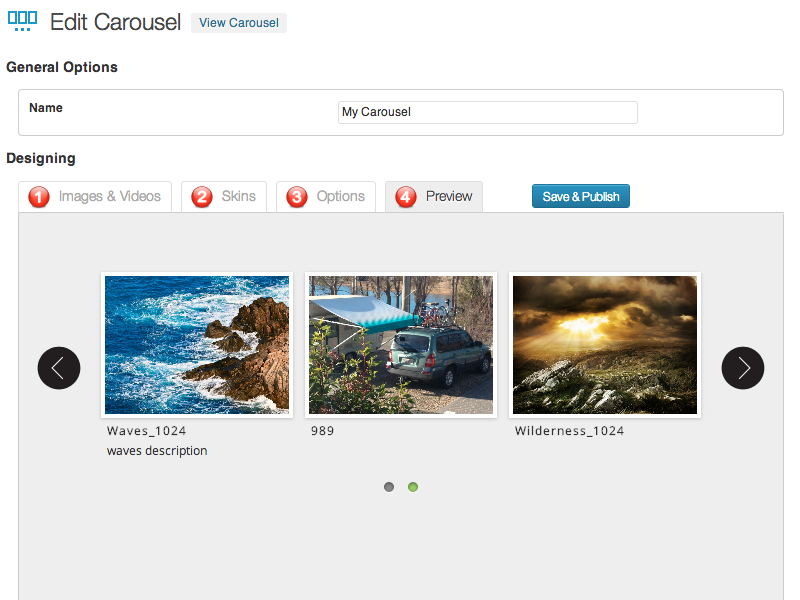
Task: Click the Wilderness_1024 caption title
Action: point(569,431)
